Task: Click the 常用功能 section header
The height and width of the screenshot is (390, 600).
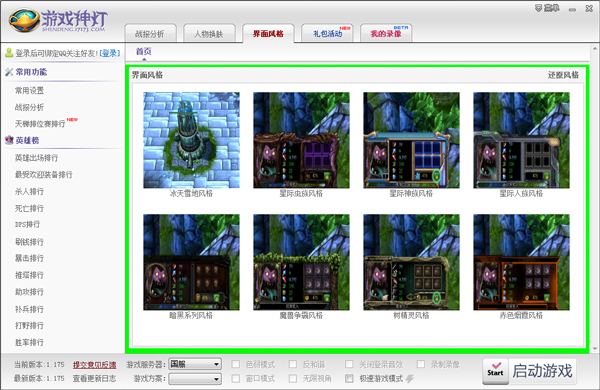Action: coord(31,72)
